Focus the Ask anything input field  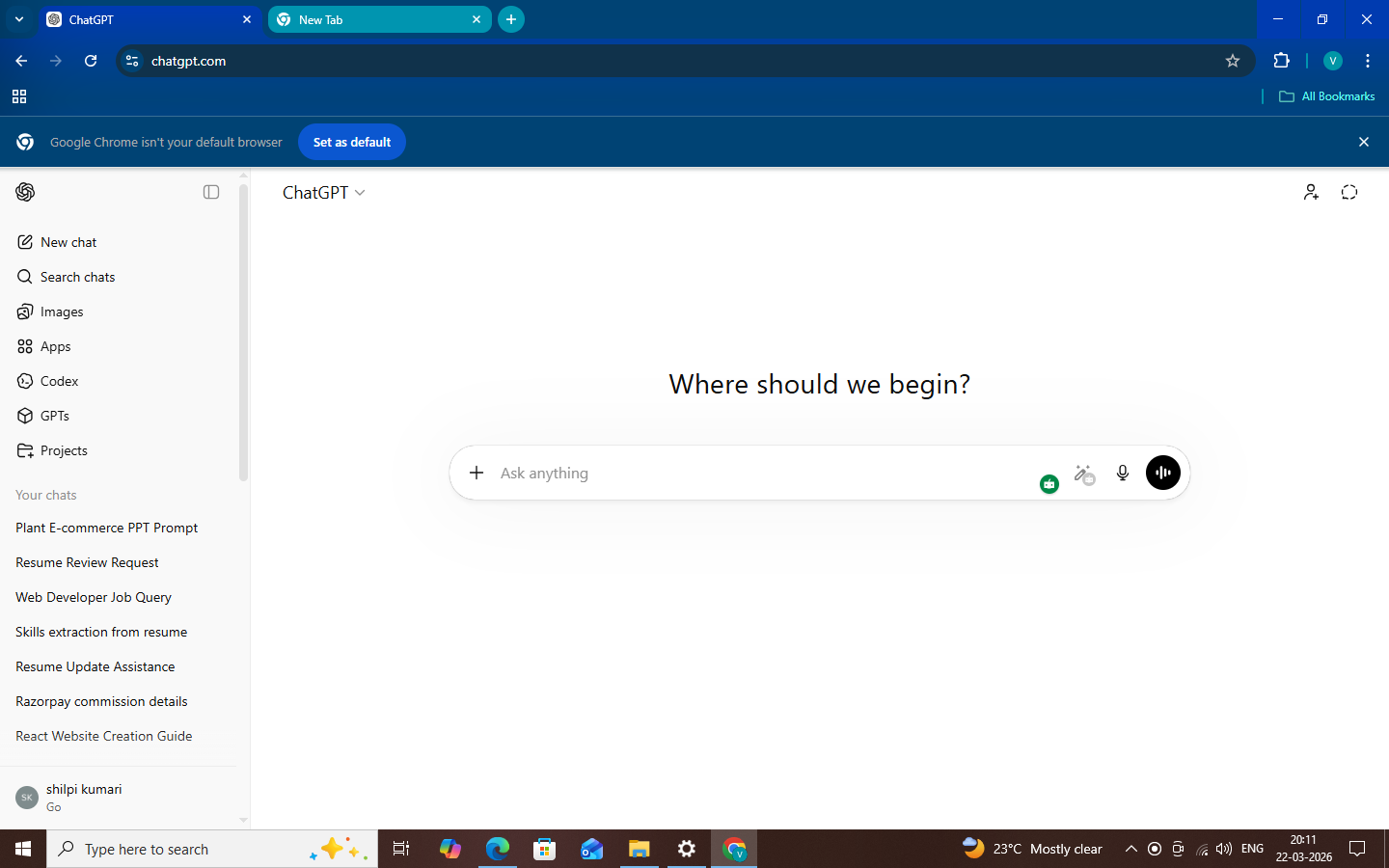tap(762, 473)
